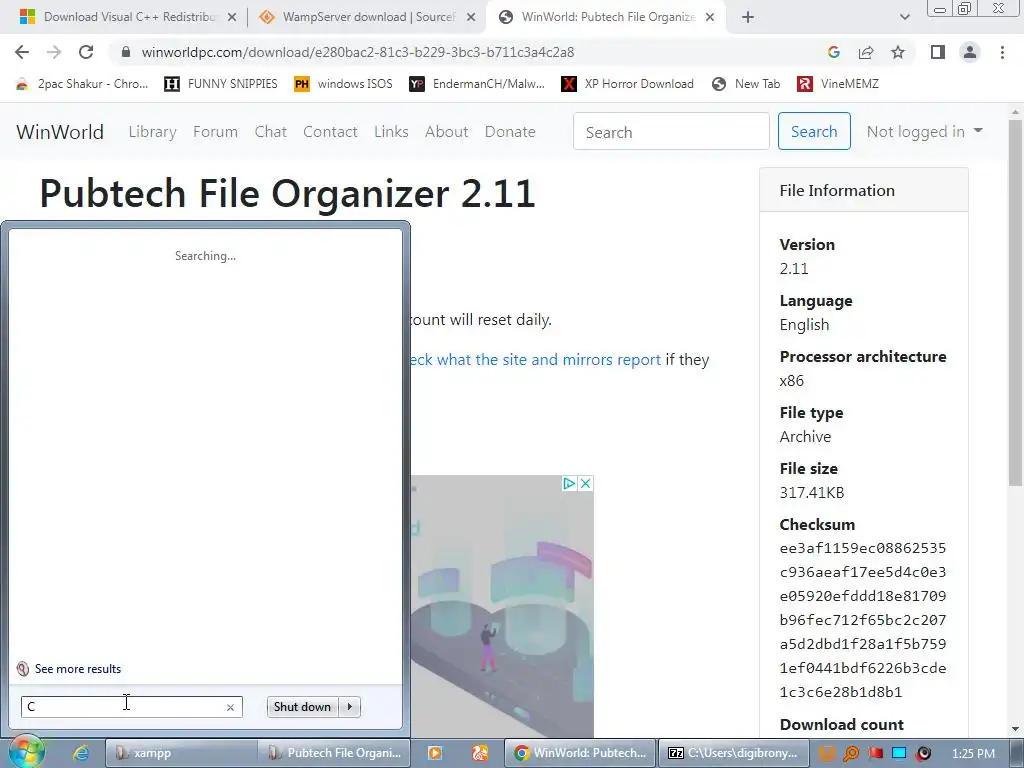Click the blue monitor tray icon
This screenshot has width=1024, height=768.
[x=899, y=754]
